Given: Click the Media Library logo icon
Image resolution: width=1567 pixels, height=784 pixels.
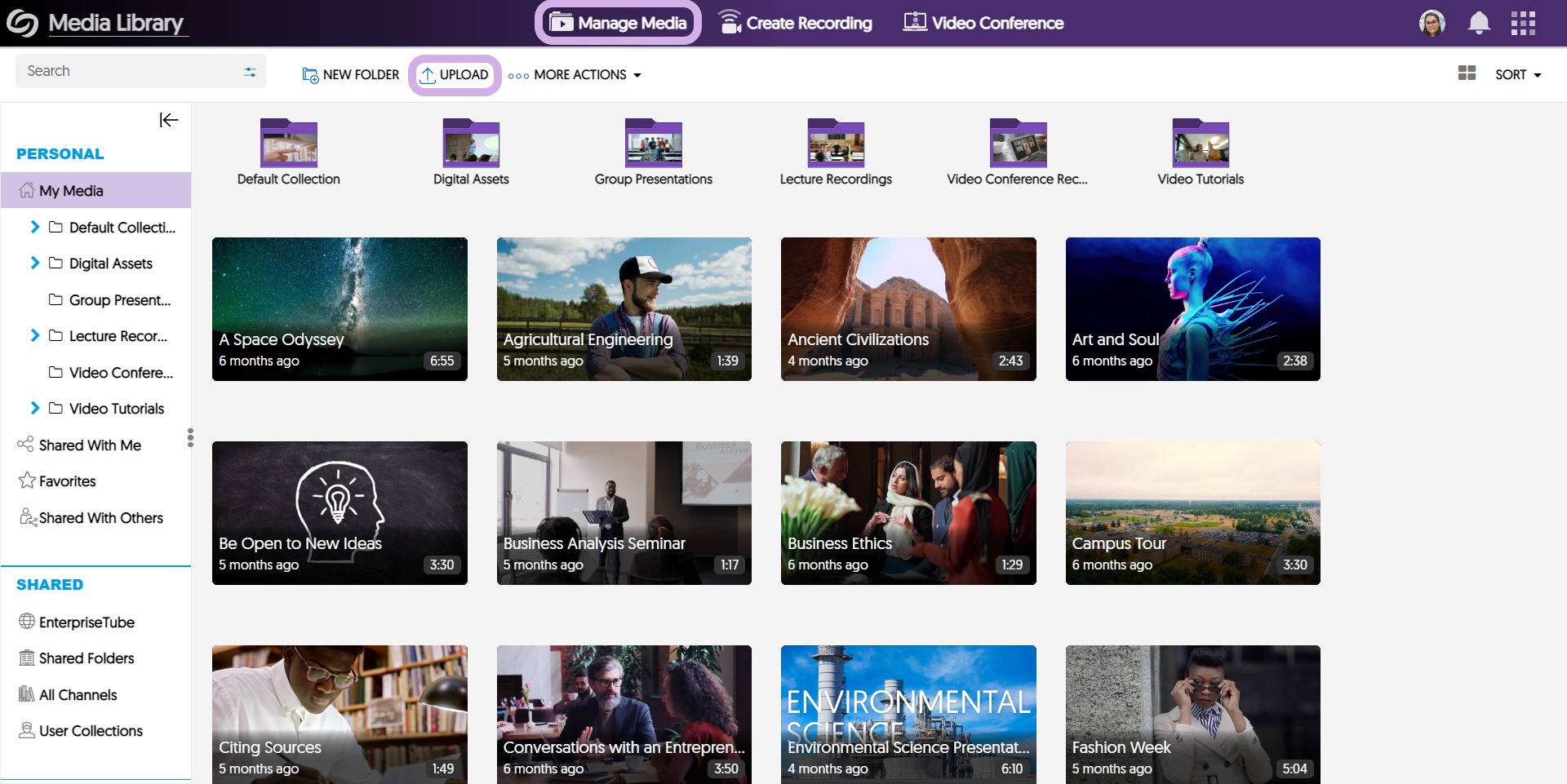Looking at the screenshot, I should 22,23.
